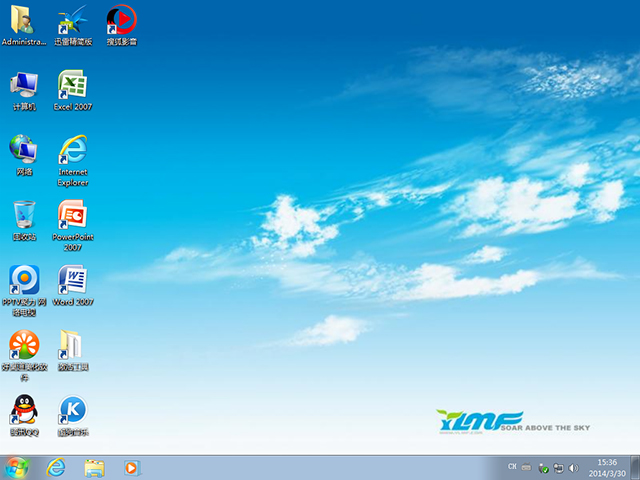
Task: Select the Sohu video player desktop icon
Action: (x=121, y=21)
